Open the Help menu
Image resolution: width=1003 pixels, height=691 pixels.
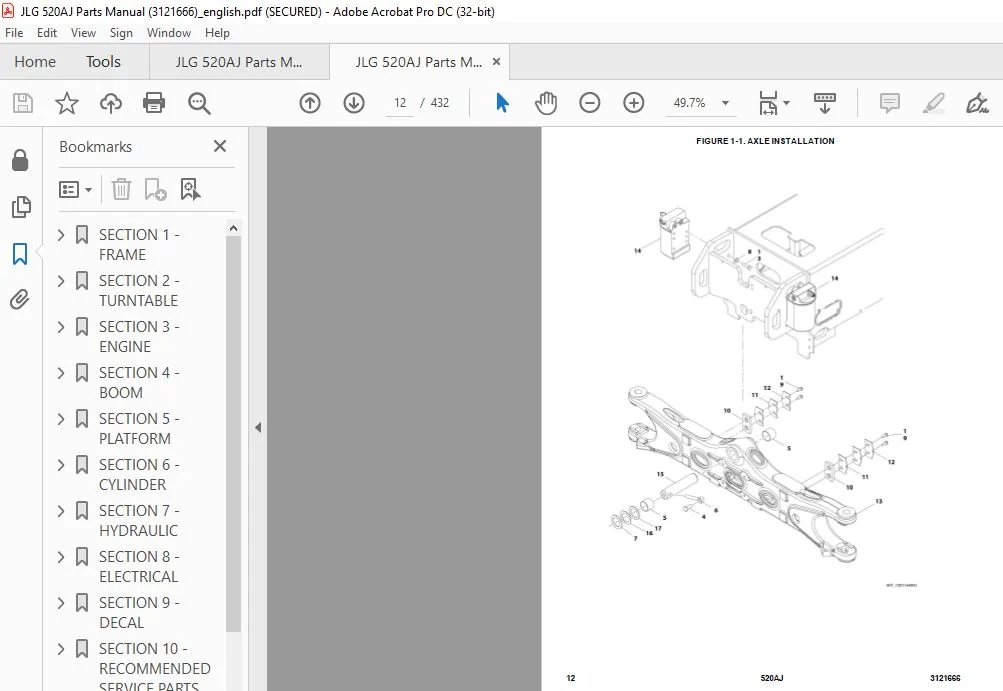point(217,33)
